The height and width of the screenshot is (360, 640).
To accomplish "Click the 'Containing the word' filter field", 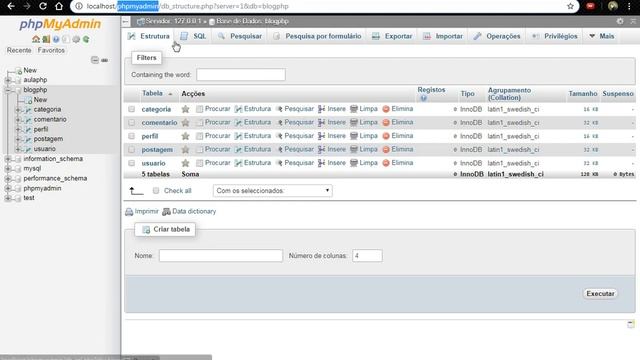I will [241, 75].
